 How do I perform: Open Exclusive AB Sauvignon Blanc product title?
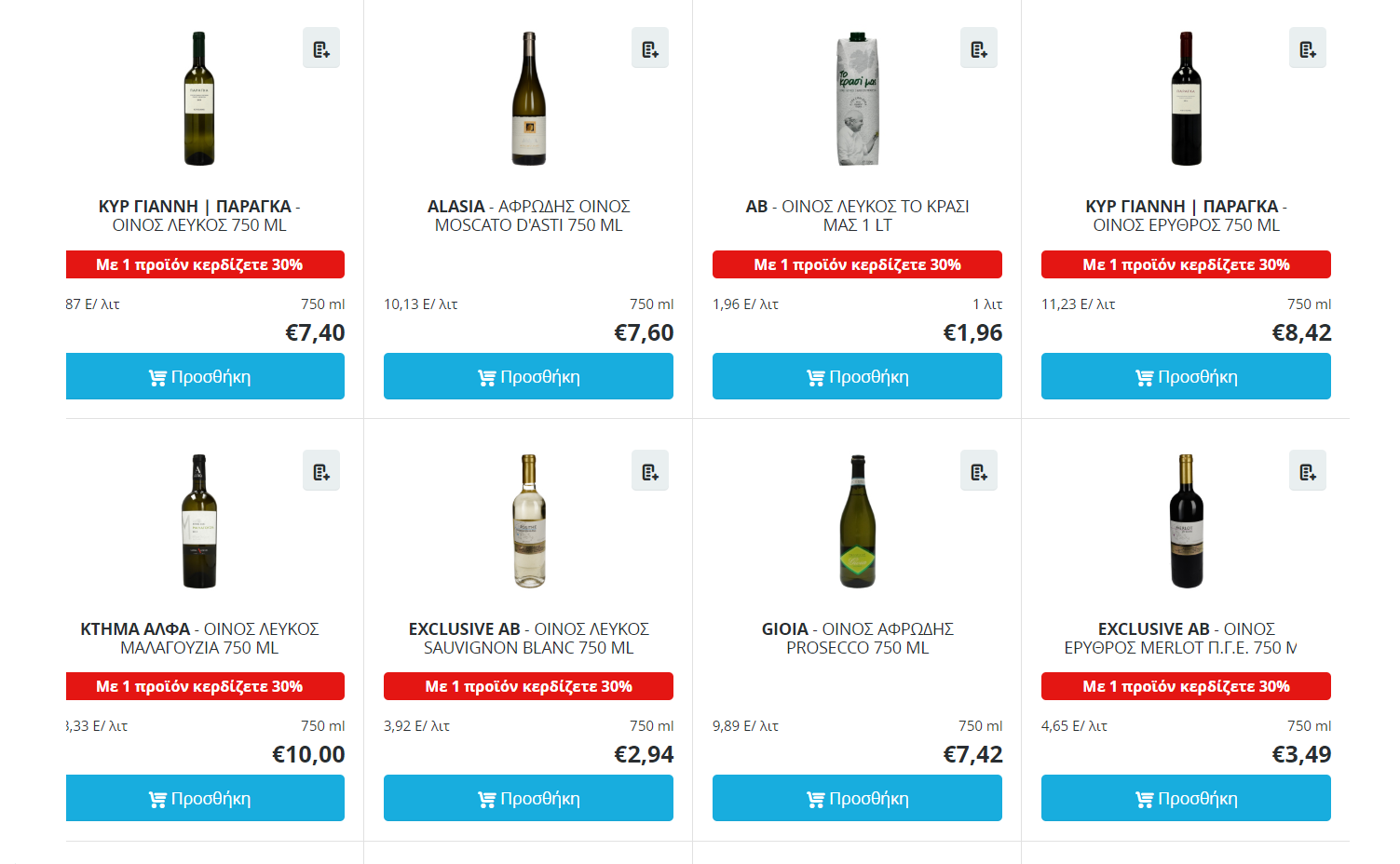528,639
